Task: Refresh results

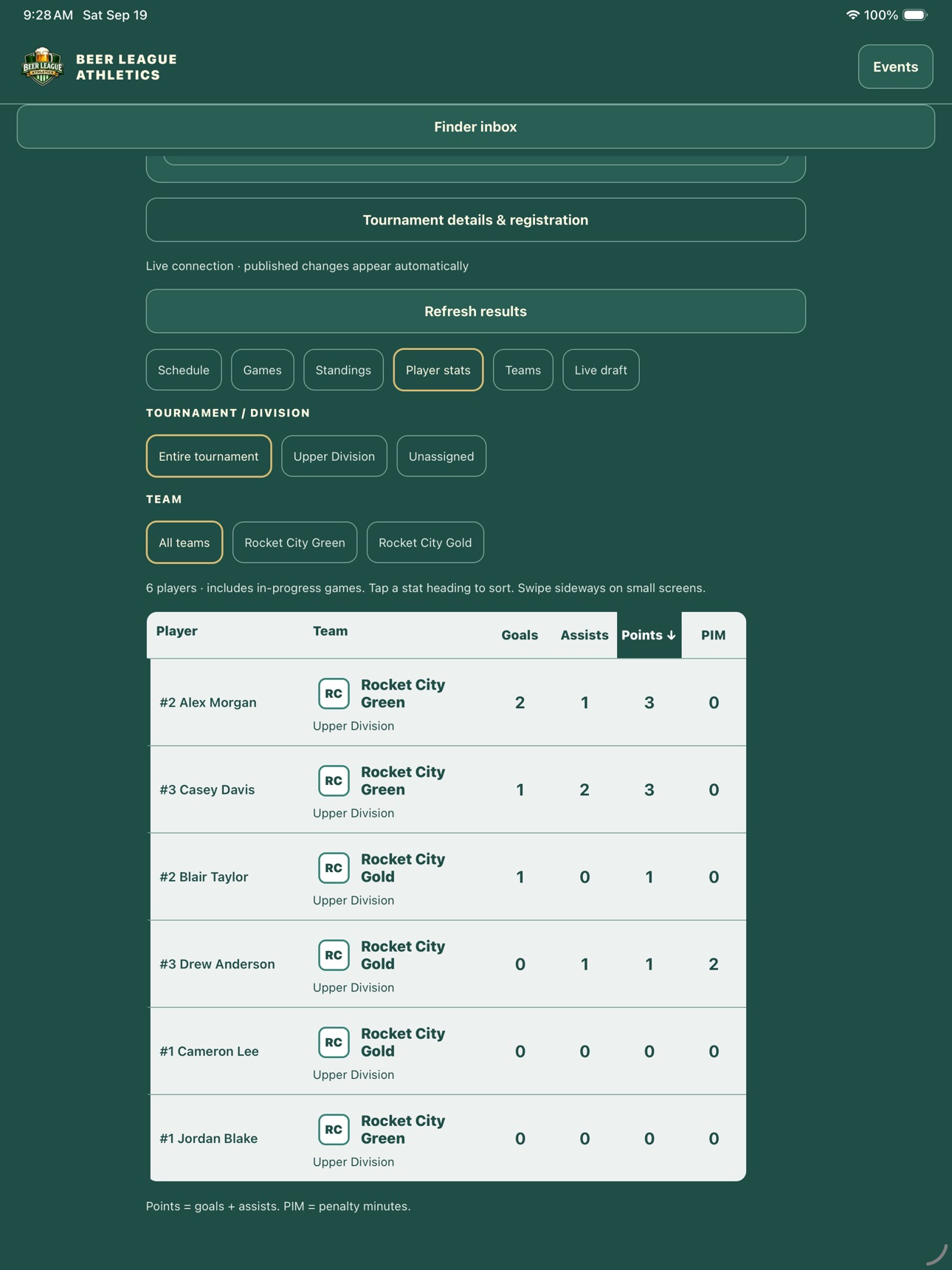Action: 476,311
